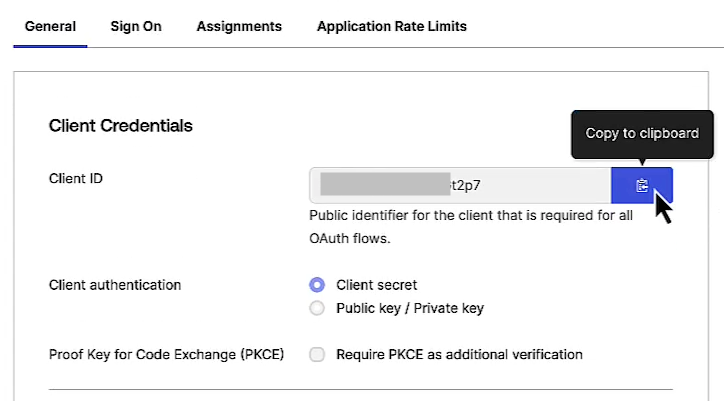Go to Application Rate Limits tab

(x=391, y=26)
